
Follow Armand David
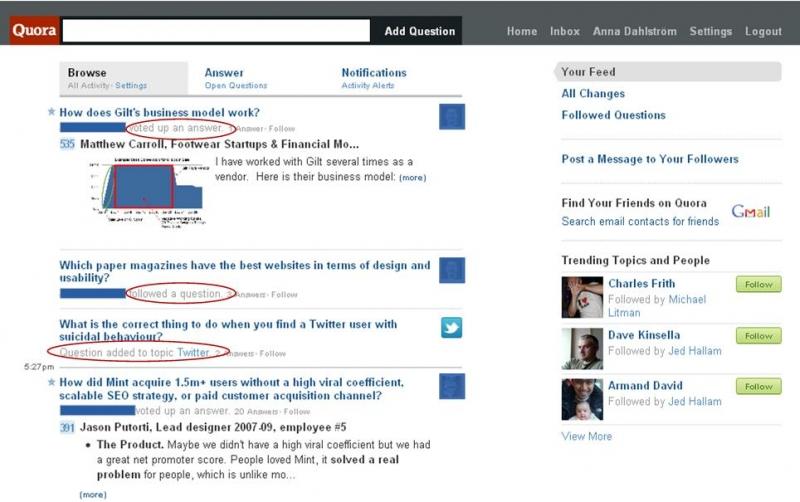[759, 386]
